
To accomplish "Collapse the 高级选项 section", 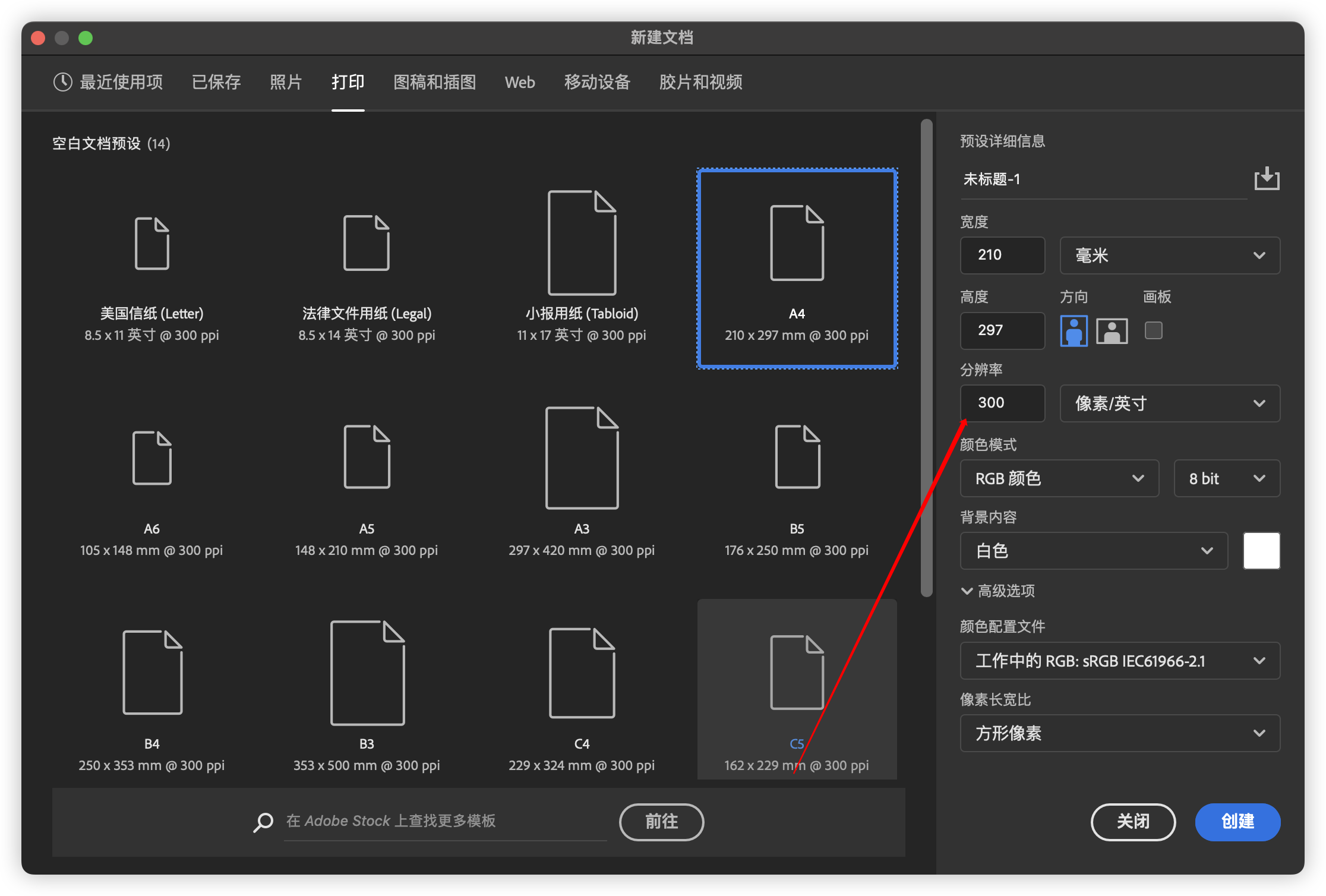I will point(998,591).
